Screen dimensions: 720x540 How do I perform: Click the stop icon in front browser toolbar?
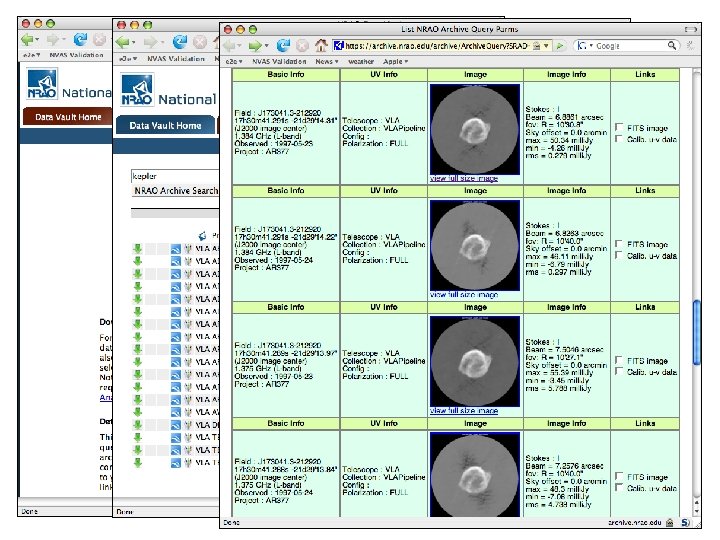(302, 45)
